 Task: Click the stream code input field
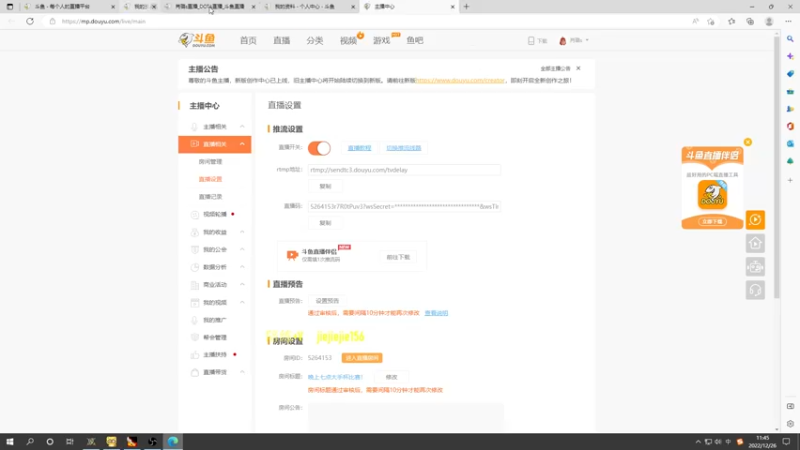point(404,207)
